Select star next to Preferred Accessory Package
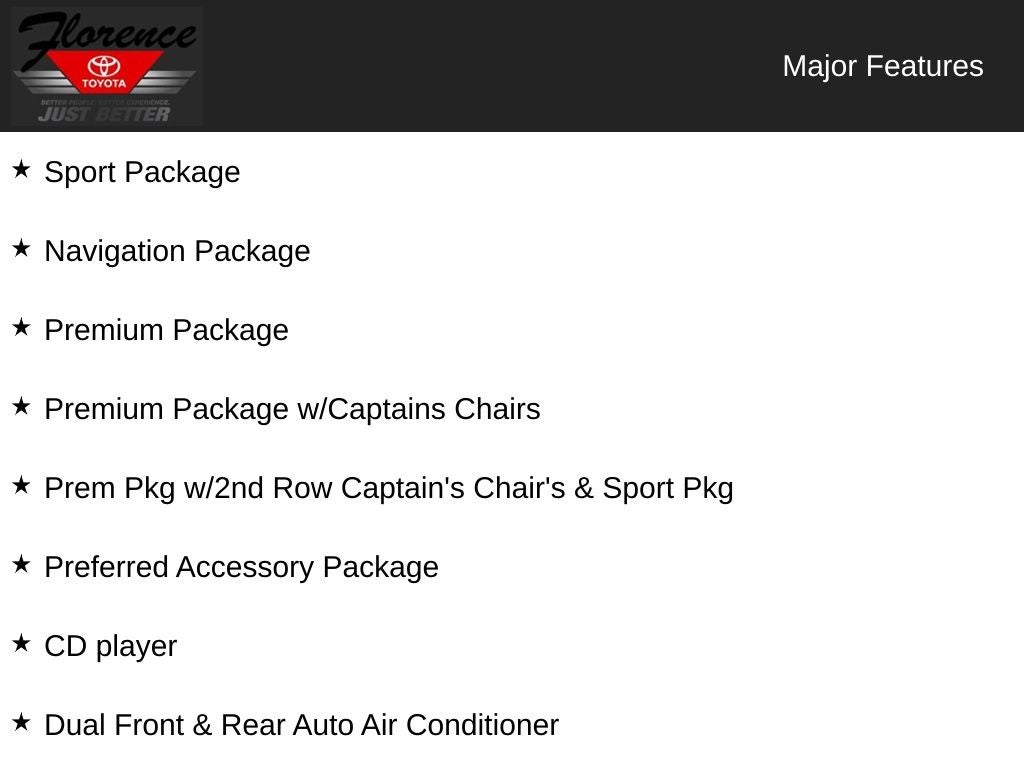This screenshot has height=768, width=1024. 21,564
